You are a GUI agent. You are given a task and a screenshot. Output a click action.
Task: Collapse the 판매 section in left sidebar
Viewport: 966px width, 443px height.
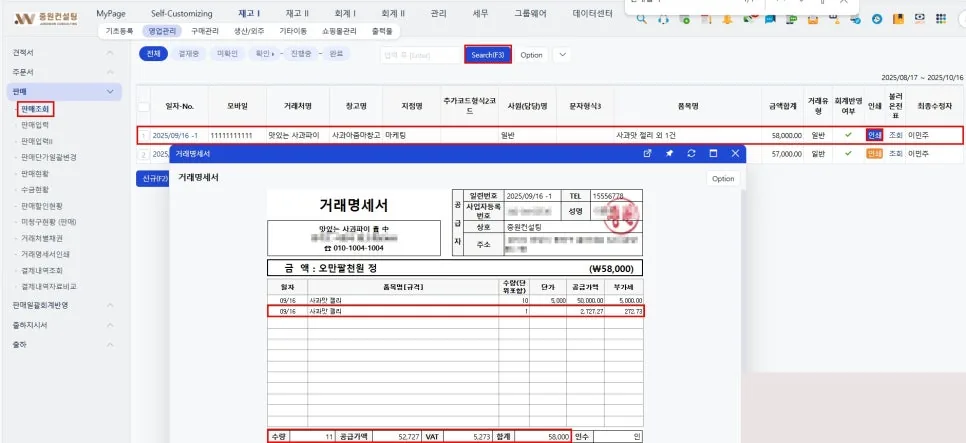[x=110, y=92]
